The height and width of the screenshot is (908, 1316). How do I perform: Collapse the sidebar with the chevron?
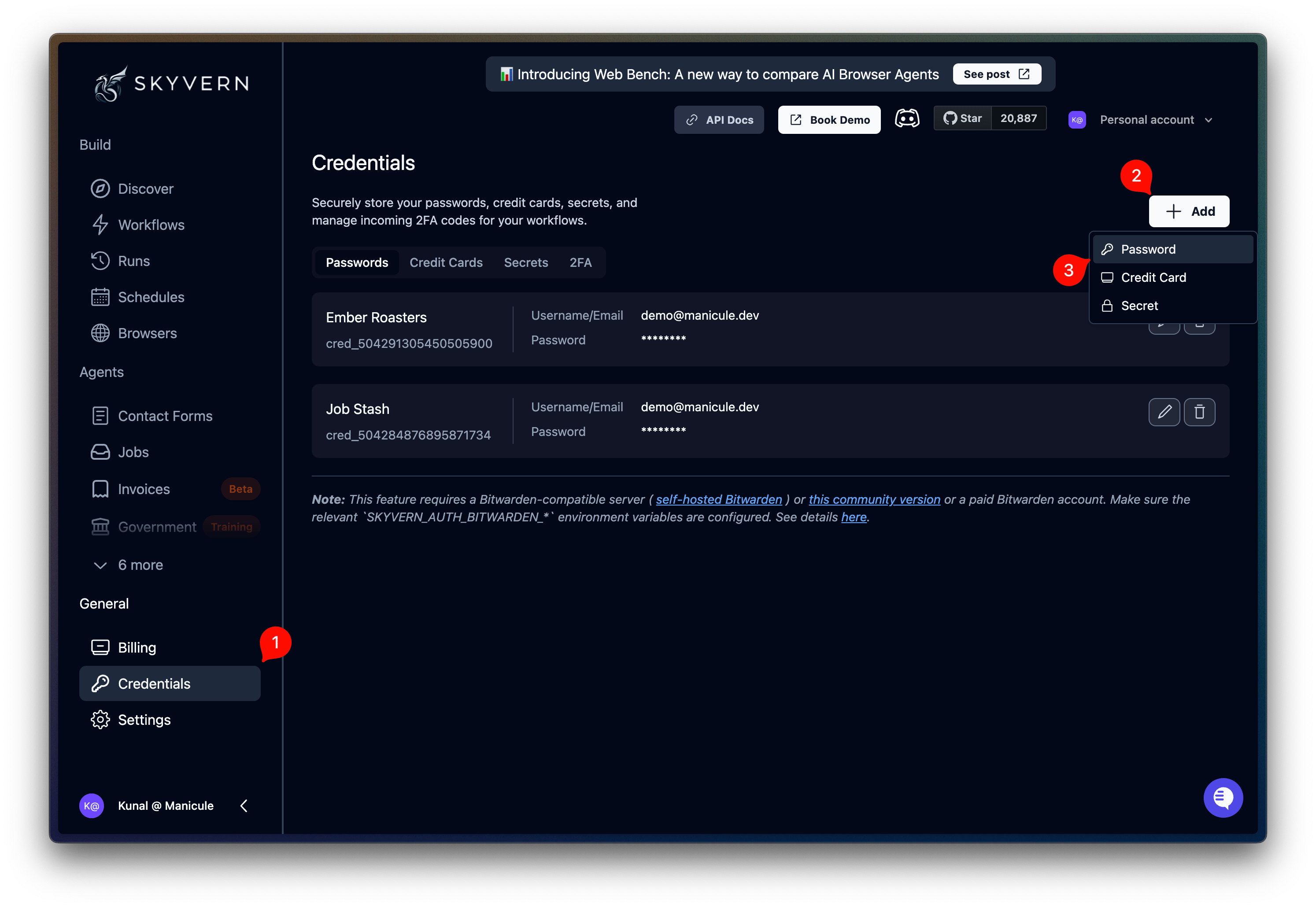[244, 805]
